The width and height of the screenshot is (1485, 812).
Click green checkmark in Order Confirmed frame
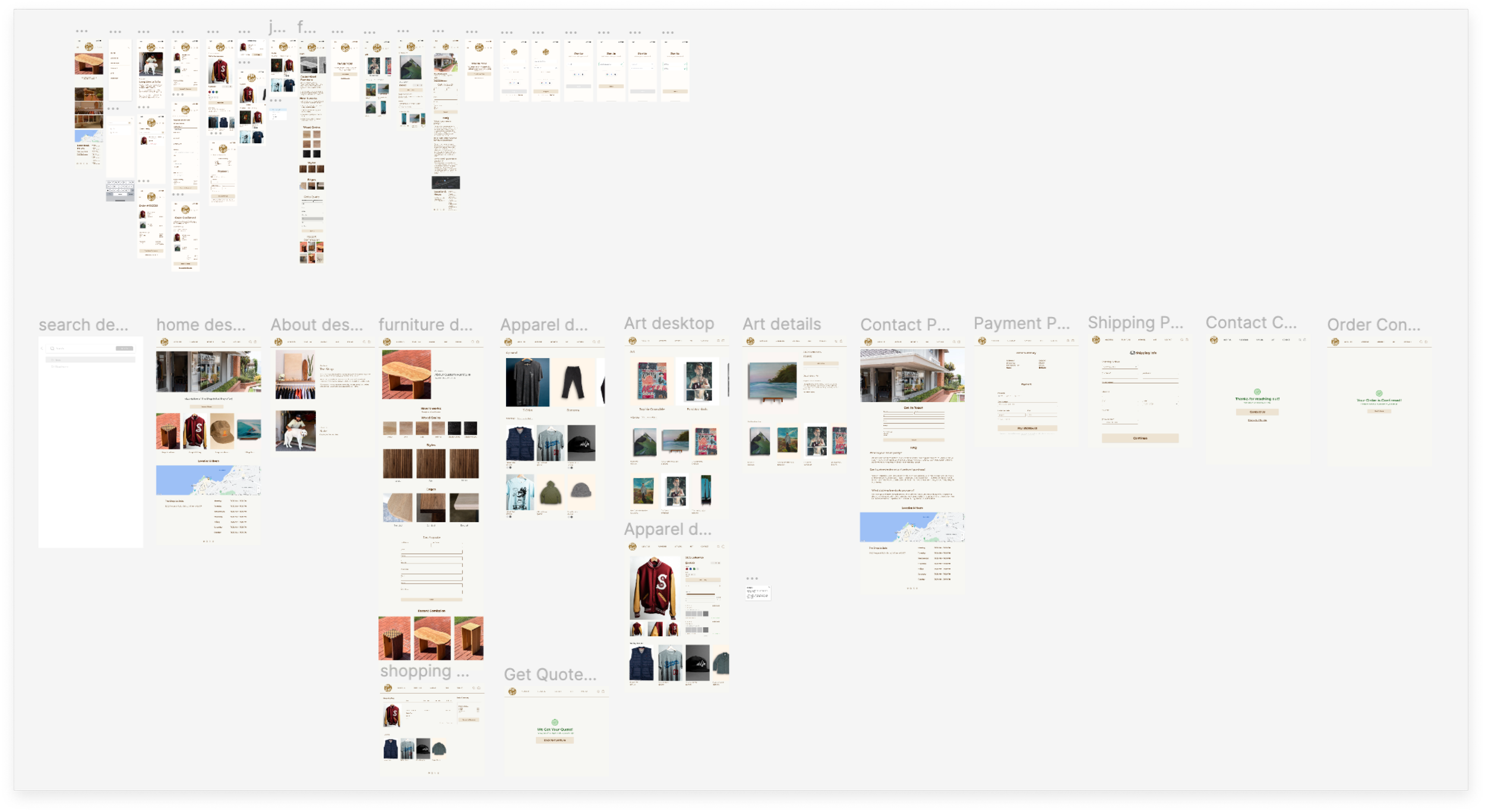(x=1379, y=393)
